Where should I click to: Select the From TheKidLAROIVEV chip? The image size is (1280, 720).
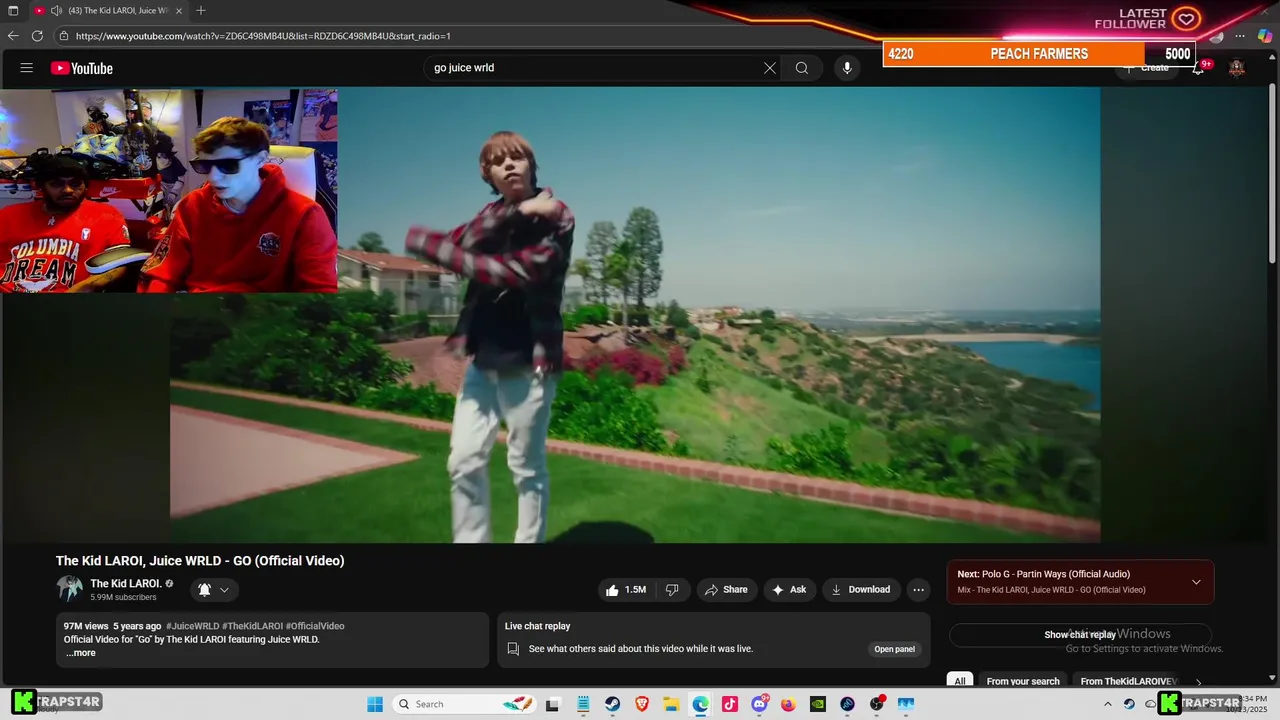point(1129,682)
